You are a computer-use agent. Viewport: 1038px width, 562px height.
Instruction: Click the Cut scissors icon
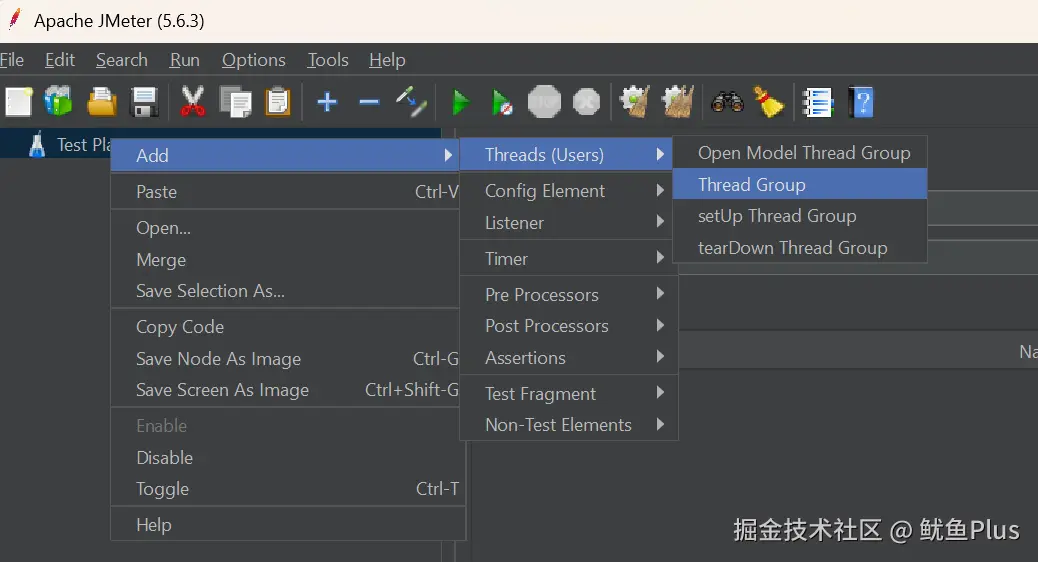[x=192, y=101]
